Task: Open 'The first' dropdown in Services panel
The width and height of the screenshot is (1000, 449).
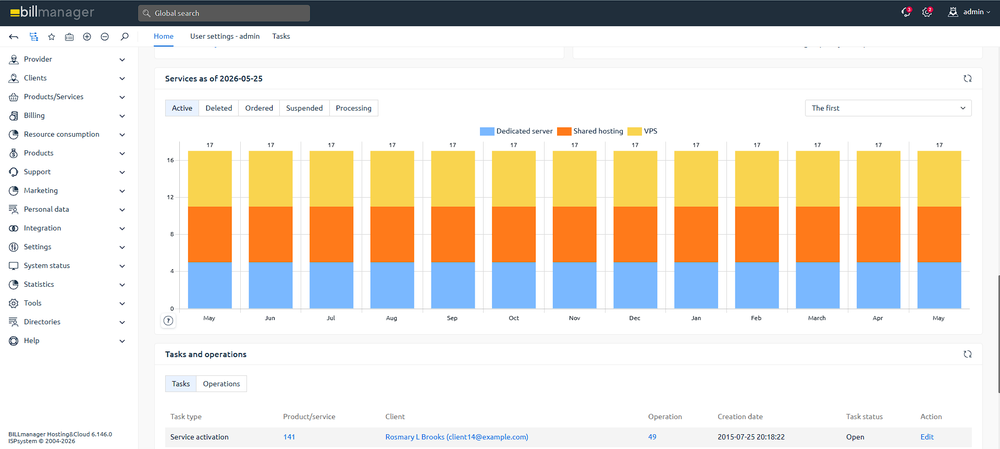Action: click(888, 108)
